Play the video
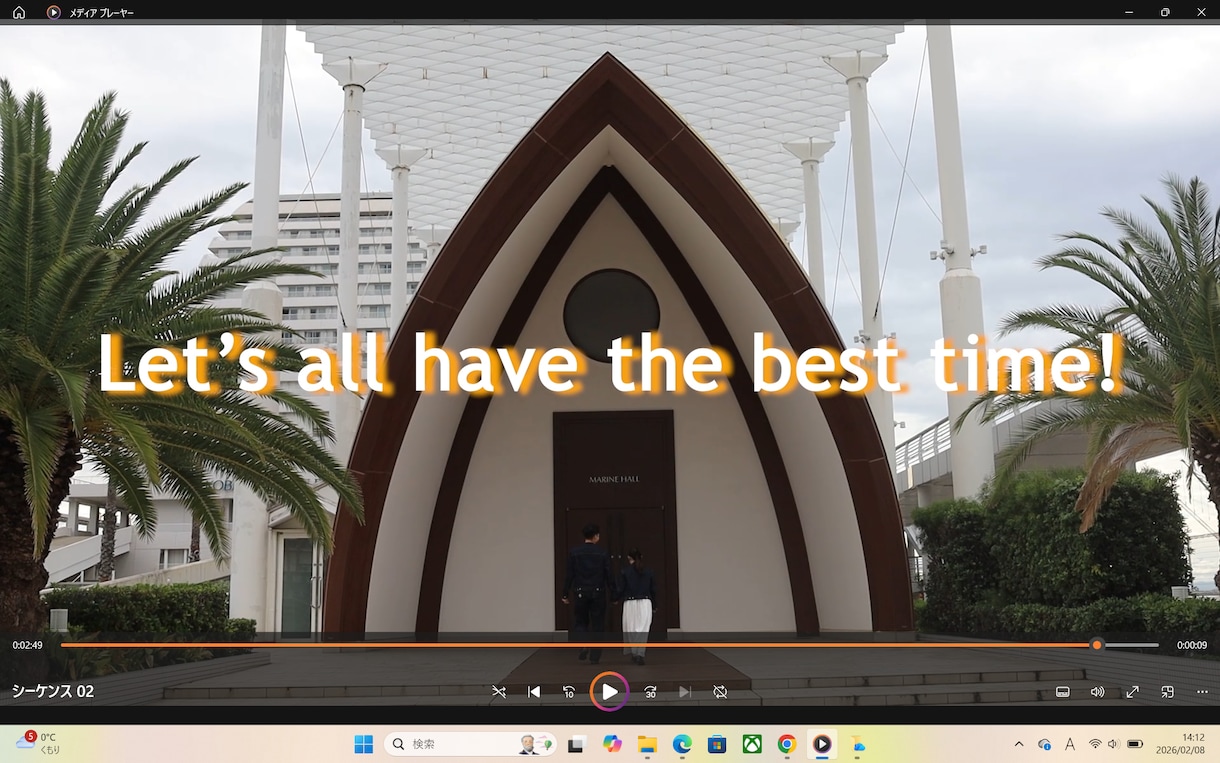The image size is (1220, 763). click(609, 692)
